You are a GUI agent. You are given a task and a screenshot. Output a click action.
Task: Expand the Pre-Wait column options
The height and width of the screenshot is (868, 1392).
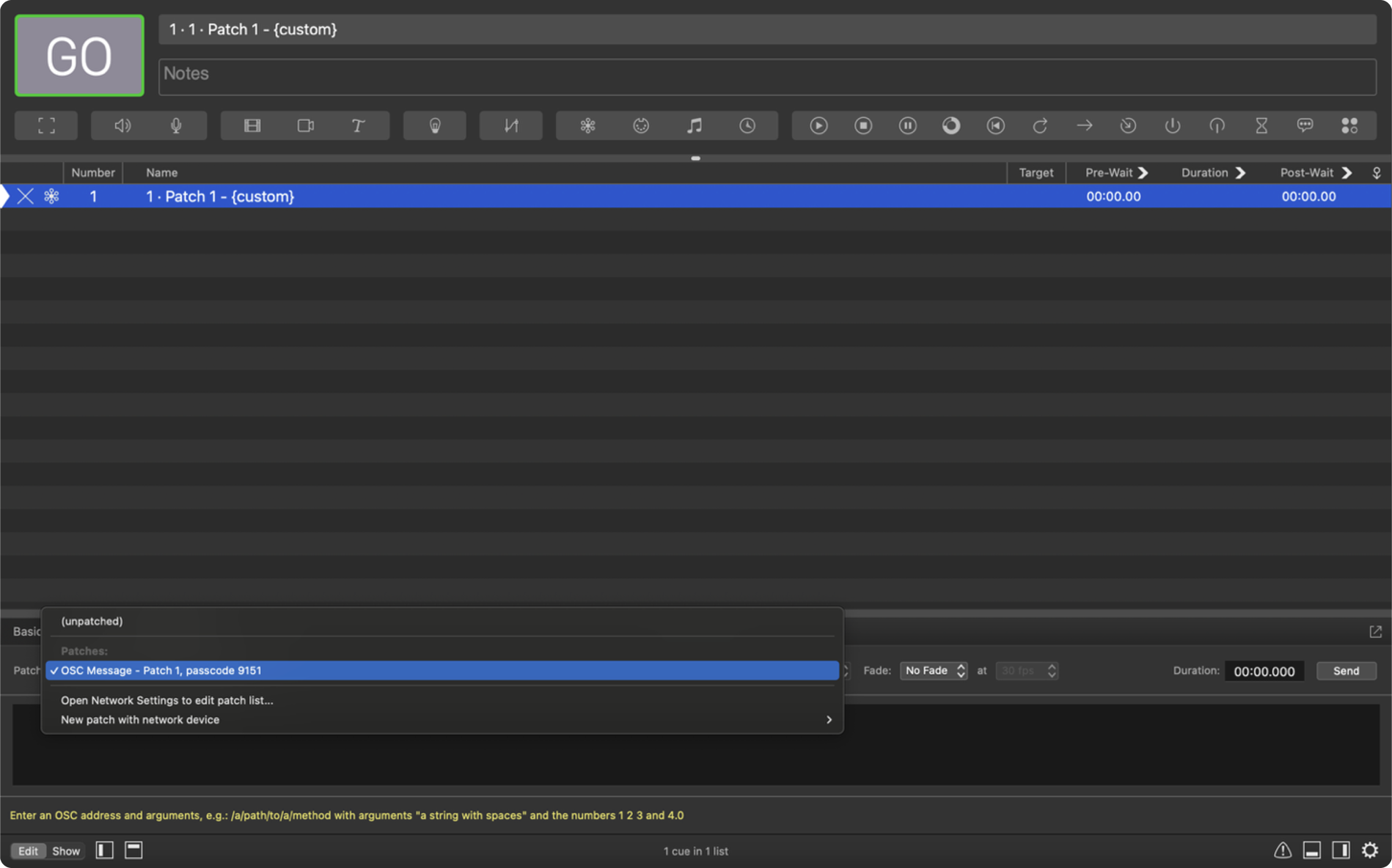(x=1144, y=172)
